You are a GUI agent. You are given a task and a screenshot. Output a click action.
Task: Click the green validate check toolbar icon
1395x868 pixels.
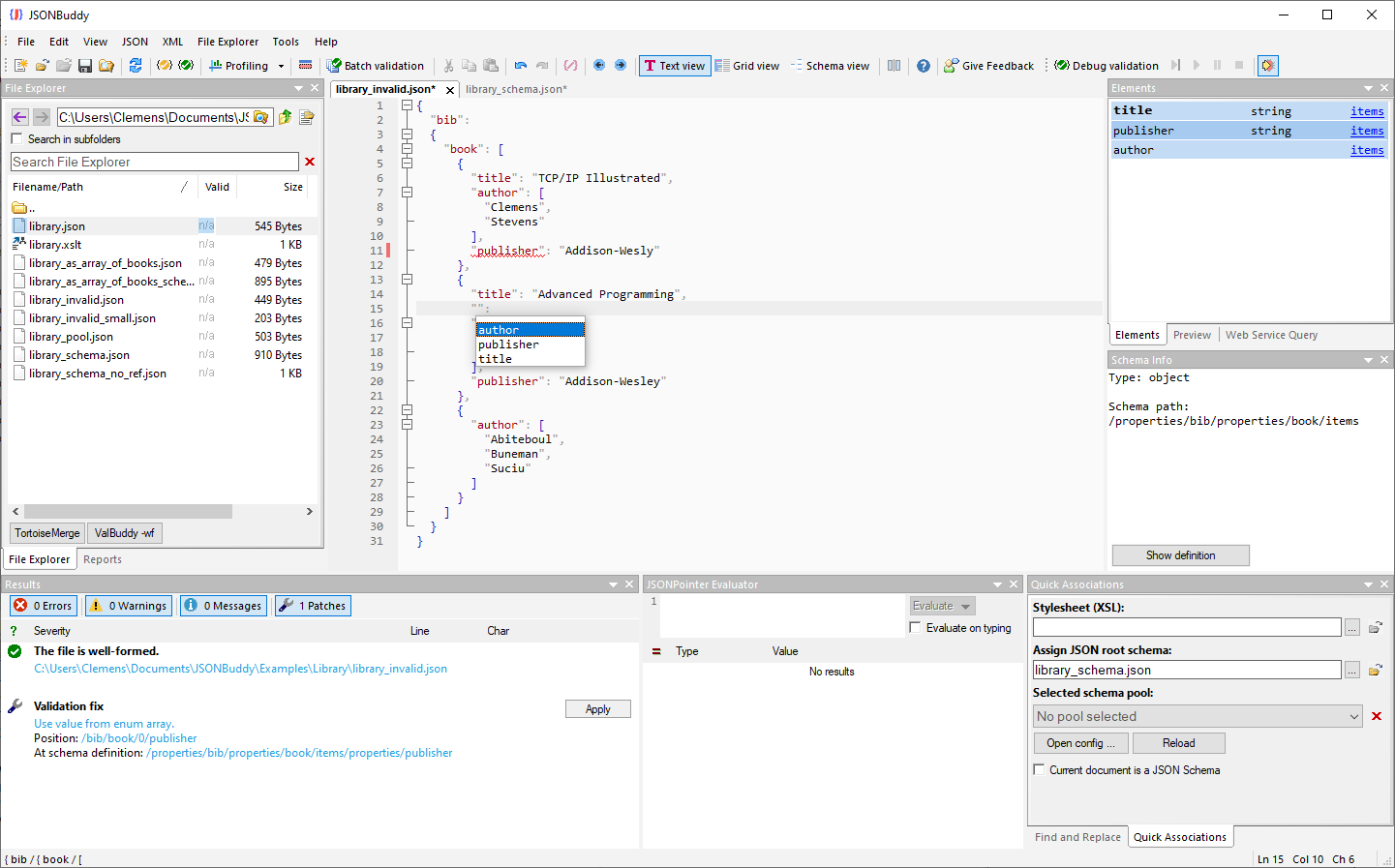click(187, 66)
